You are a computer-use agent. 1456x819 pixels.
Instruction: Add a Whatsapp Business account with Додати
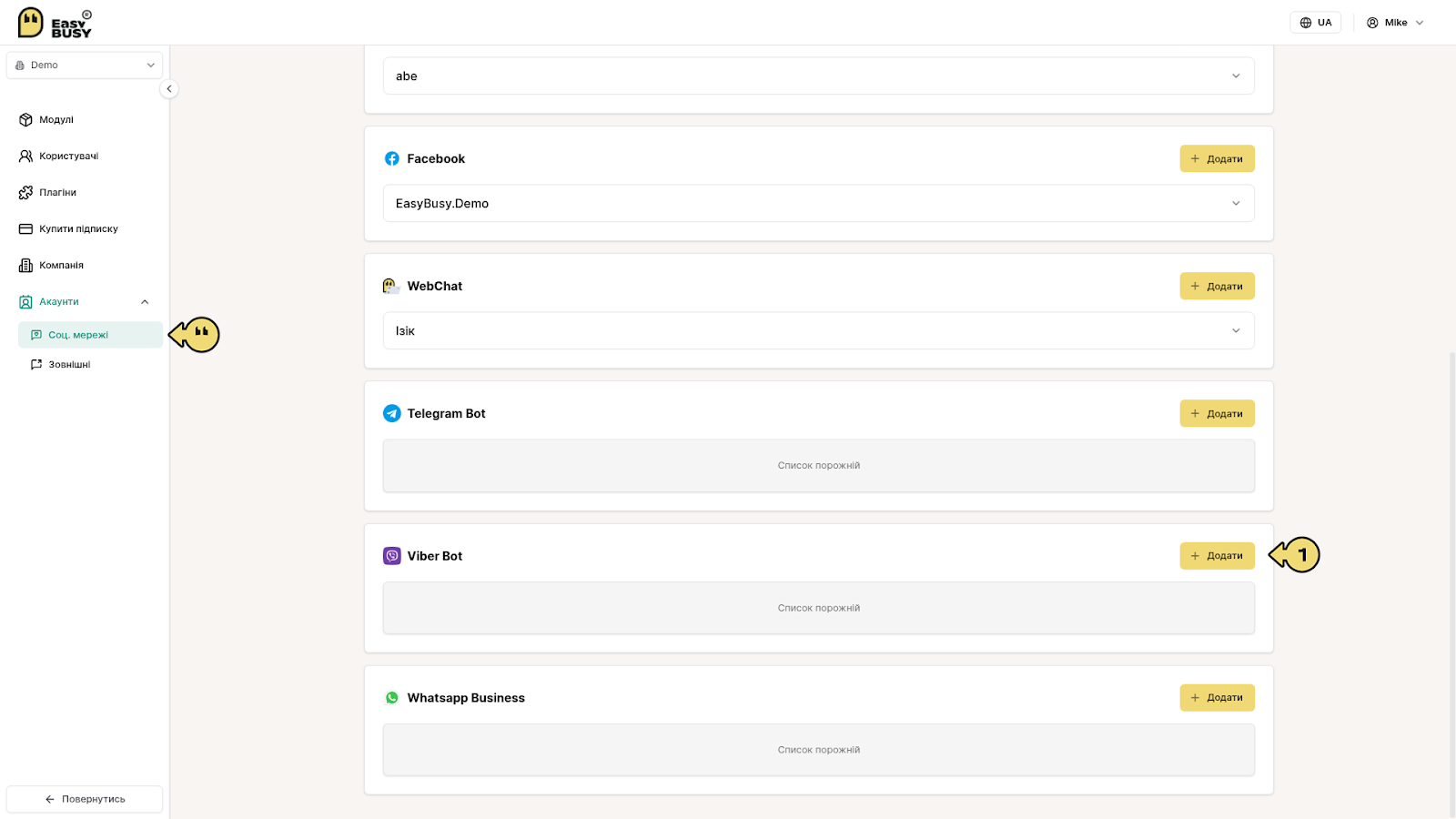click(x=1218, y=698)
